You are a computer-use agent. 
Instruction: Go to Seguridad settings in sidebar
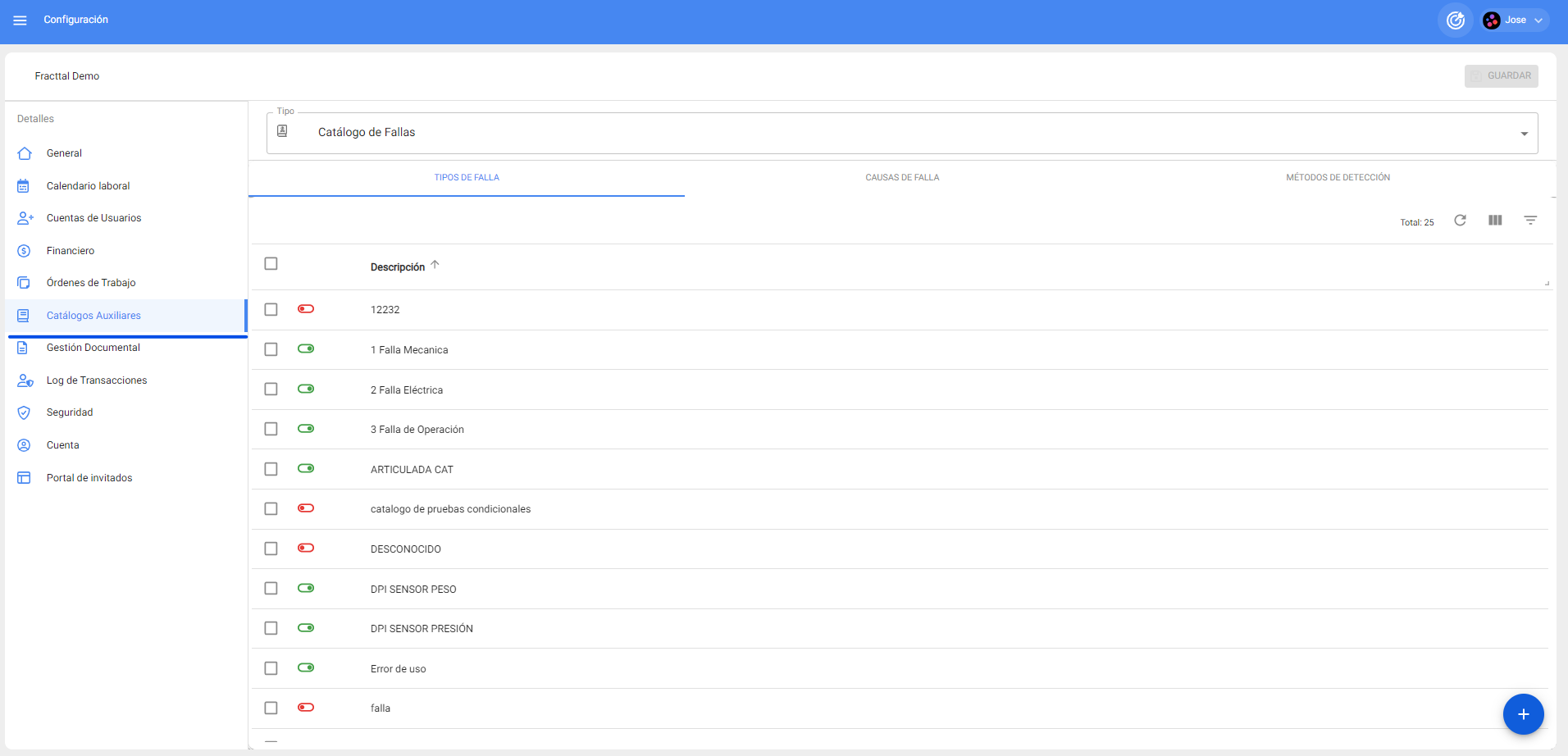[x=70, y=412]
